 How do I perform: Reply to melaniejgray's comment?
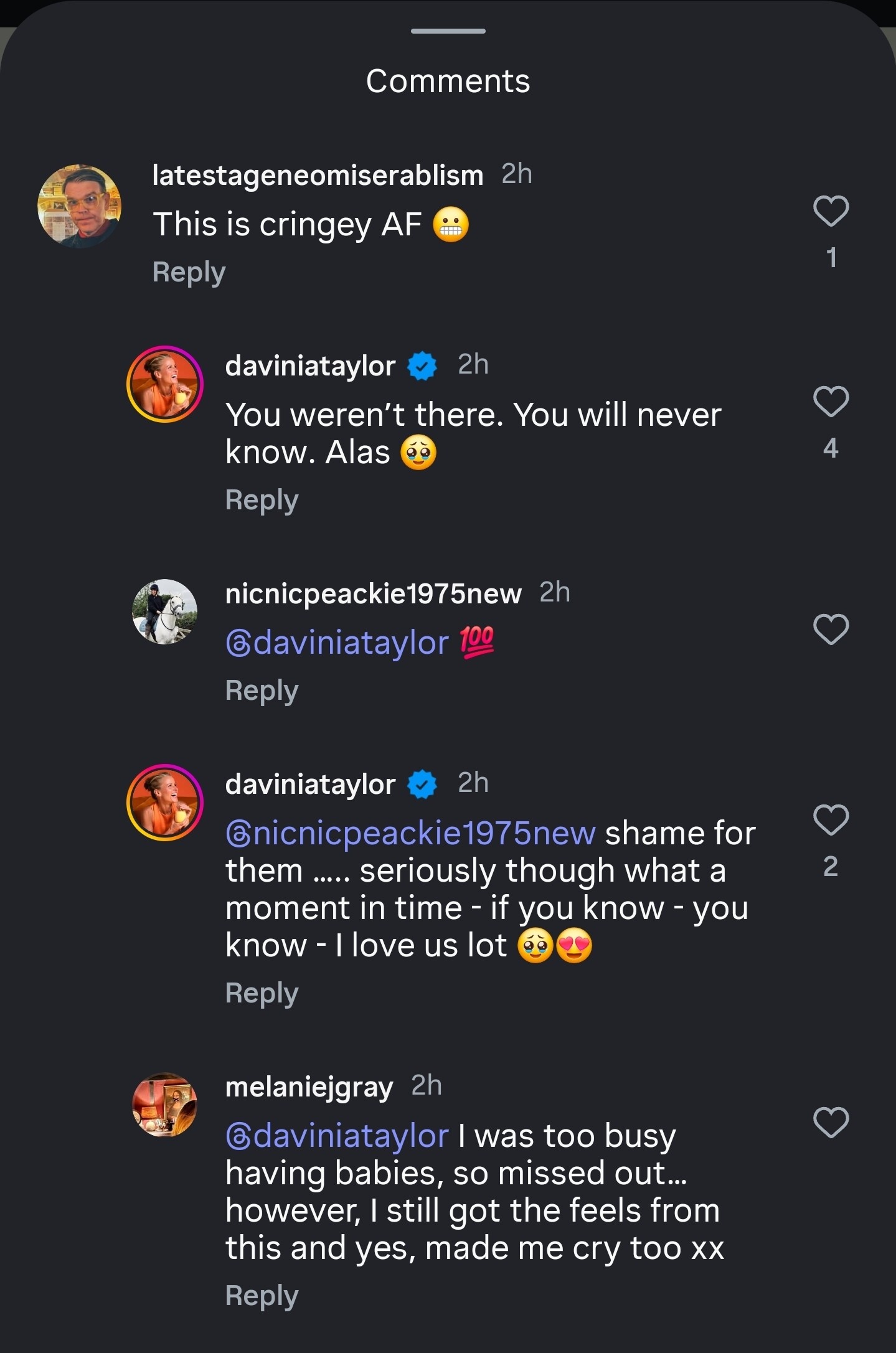coord(262,1296)
